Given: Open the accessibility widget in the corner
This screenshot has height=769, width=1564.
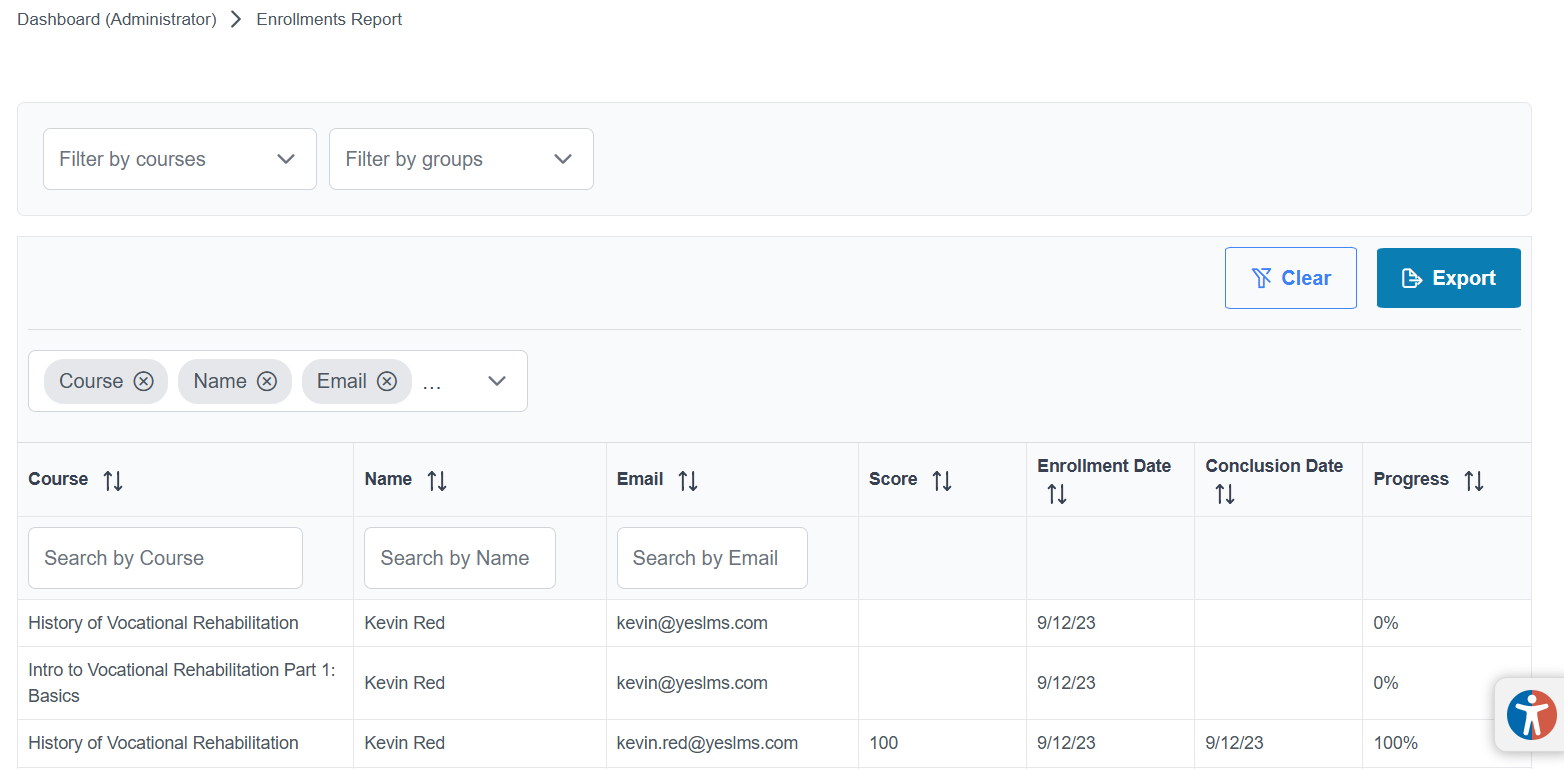Looking at the screenshot, I should pyautogui.click(x=1531, y=714).
